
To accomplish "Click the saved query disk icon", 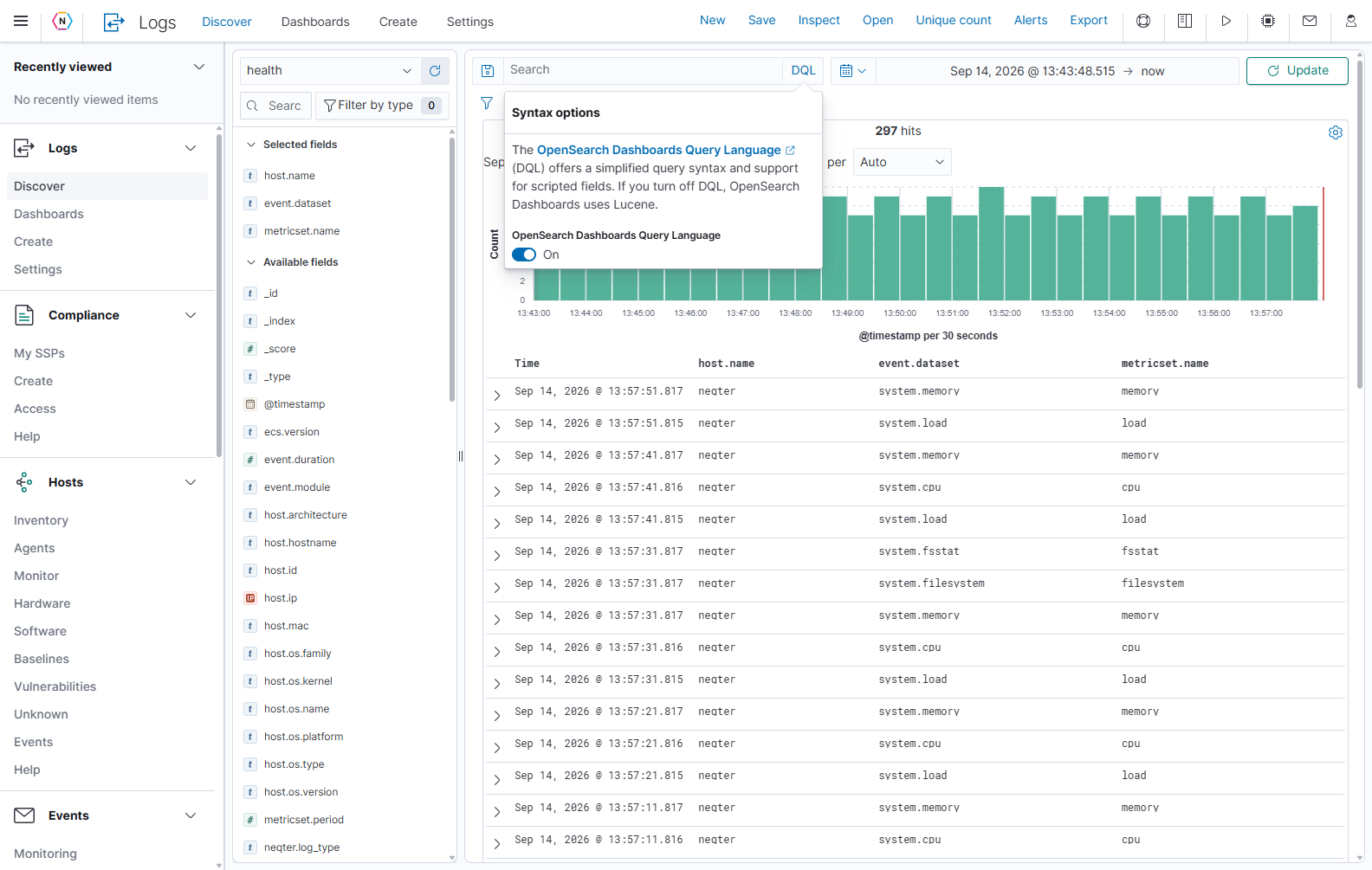I will click(x=488, y=71).
